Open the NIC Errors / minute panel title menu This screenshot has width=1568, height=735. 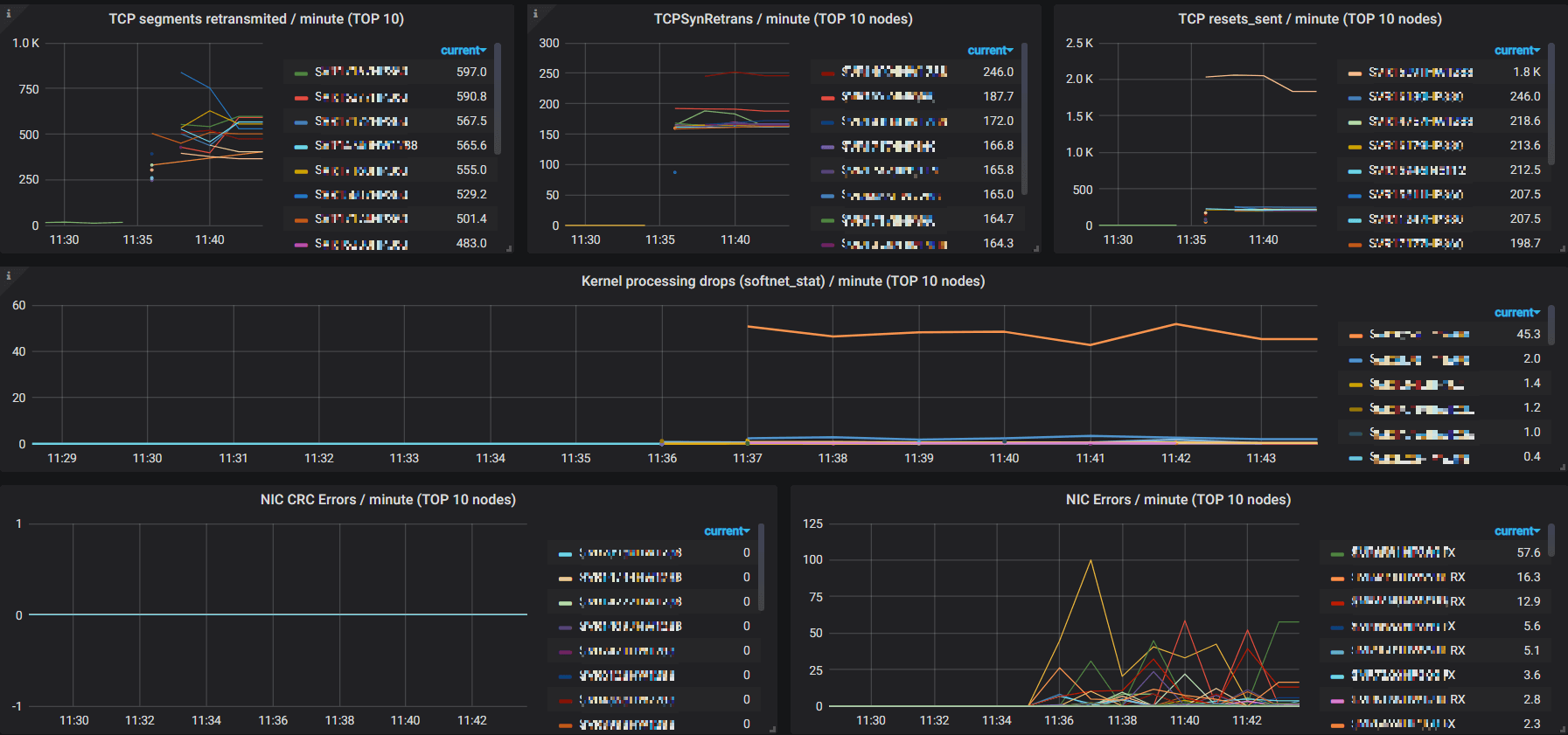(1177, 500)
